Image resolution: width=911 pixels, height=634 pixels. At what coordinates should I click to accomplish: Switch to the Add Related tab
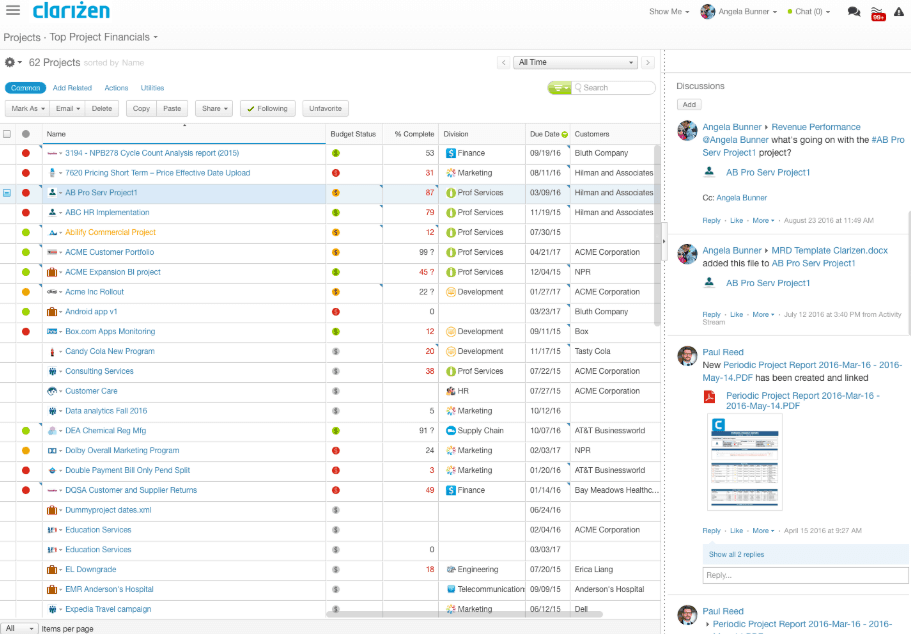coord(72,88)
